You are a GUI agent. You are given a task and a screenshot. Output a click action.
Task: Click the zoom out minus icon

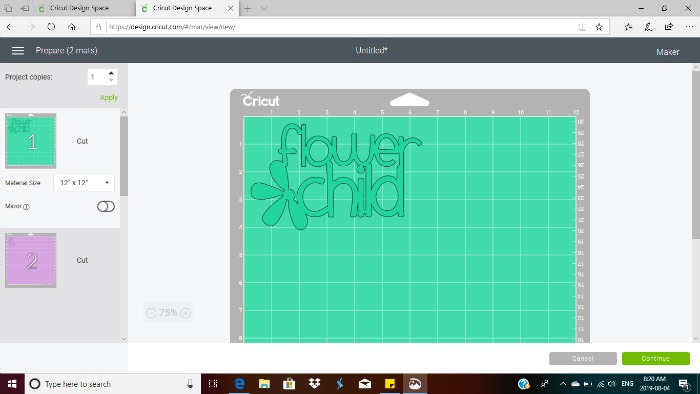coord(151,313)
